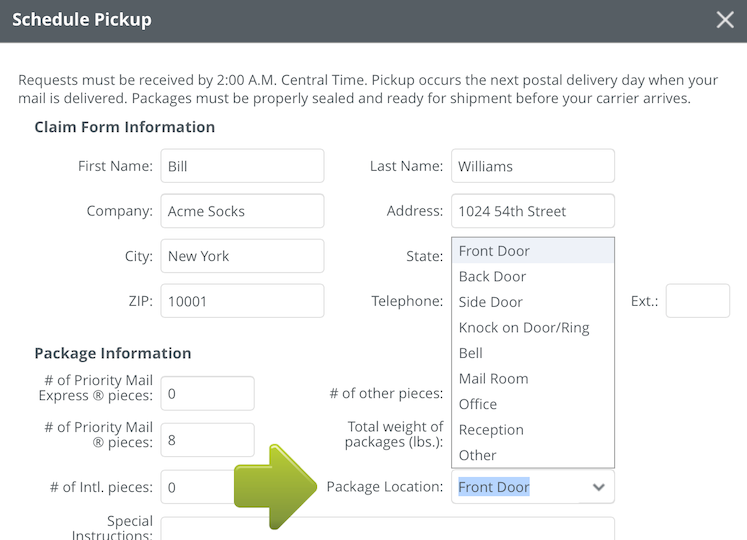747x540 pixels.
Task: Click the telephone Ext. input box
Action: pos(697,301)
